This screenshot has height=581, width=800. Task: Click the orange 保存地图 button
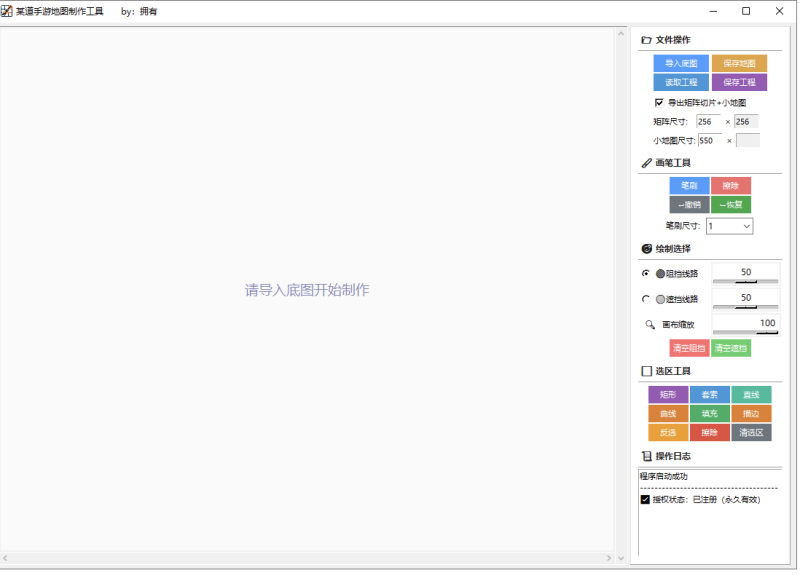[739, 63]
